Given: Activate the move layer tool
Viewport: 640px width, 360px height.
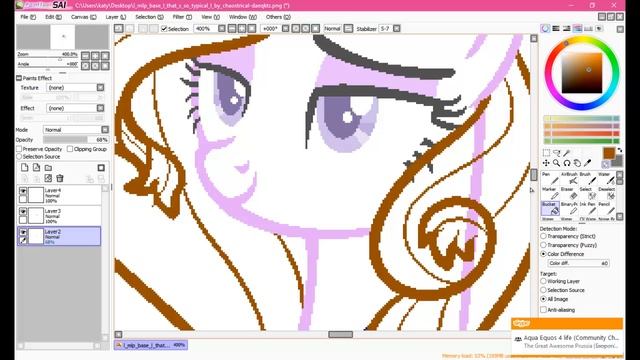Looking at the screenshot, I should [546, 163].
